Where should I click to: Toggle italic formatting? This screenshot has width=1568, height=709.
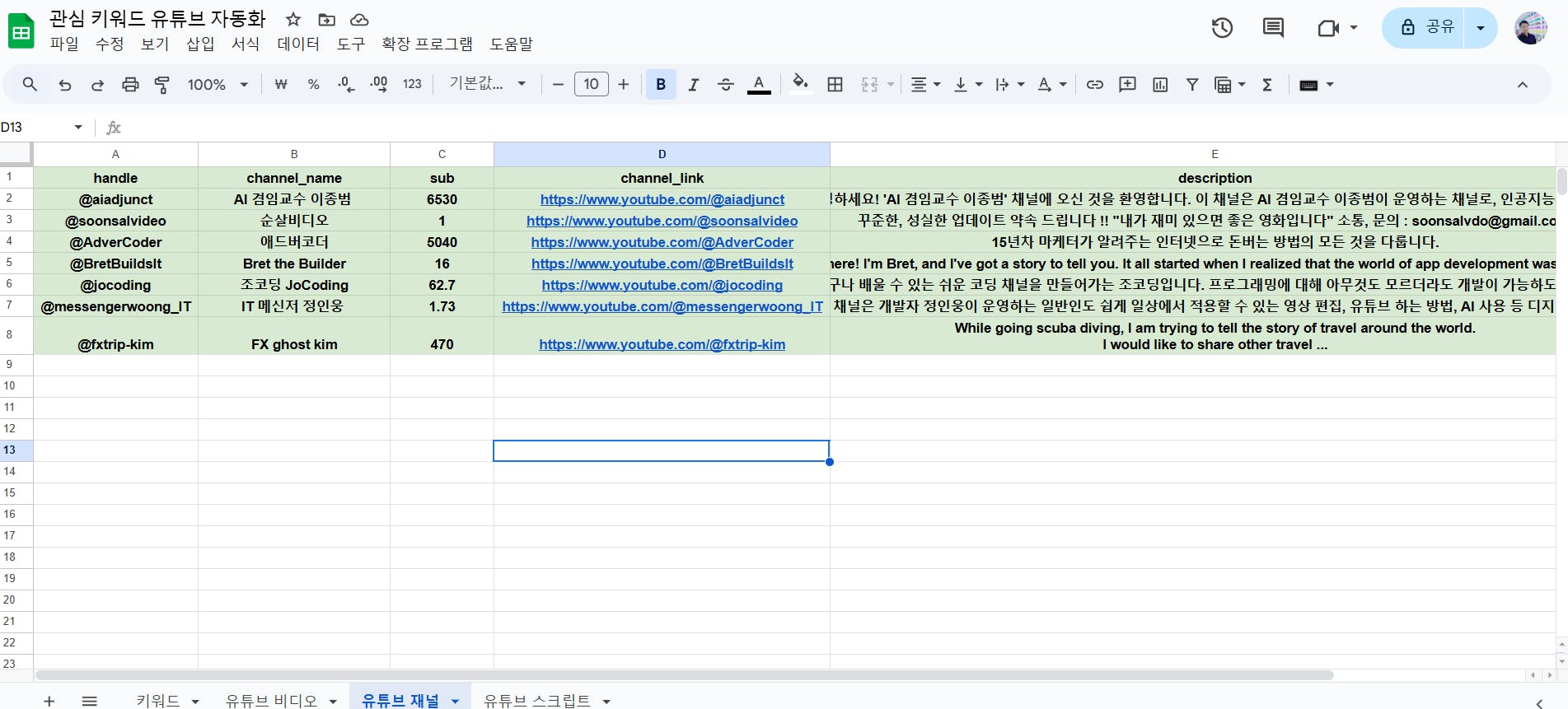tap(694, 84)
